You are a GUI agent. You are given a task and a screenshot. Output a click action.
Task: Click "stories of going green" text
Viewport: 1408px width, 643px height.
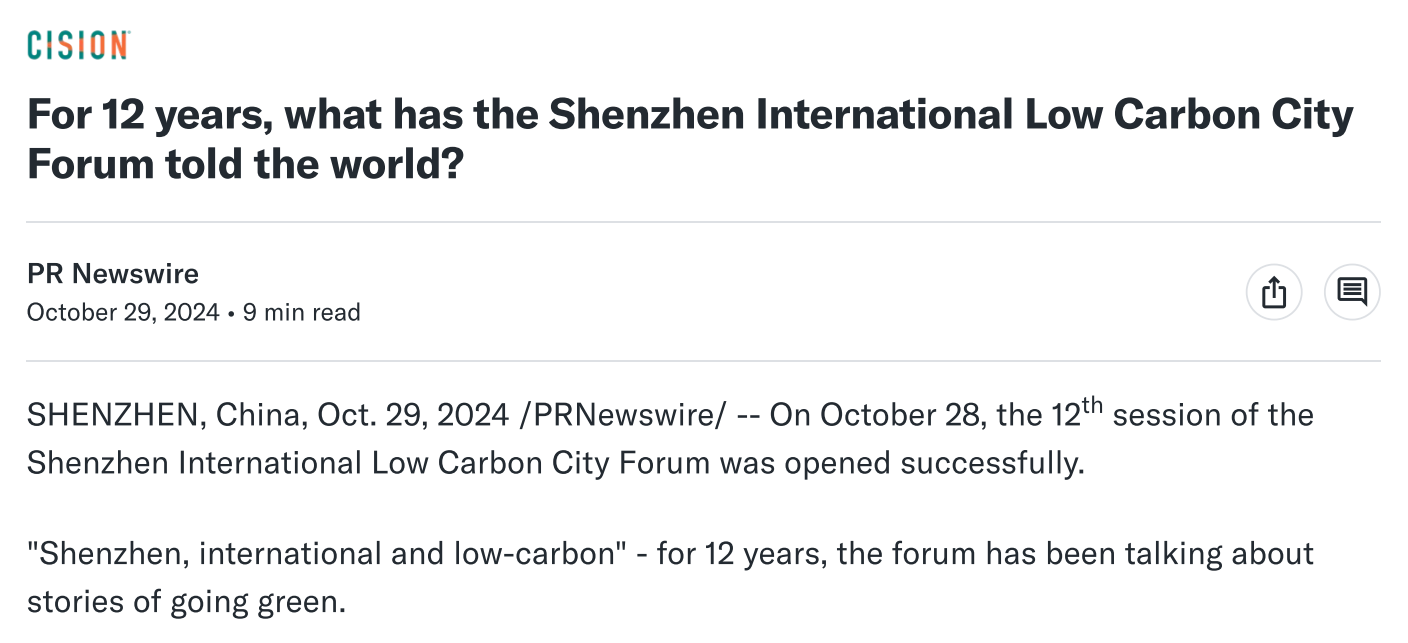(186, 602)
